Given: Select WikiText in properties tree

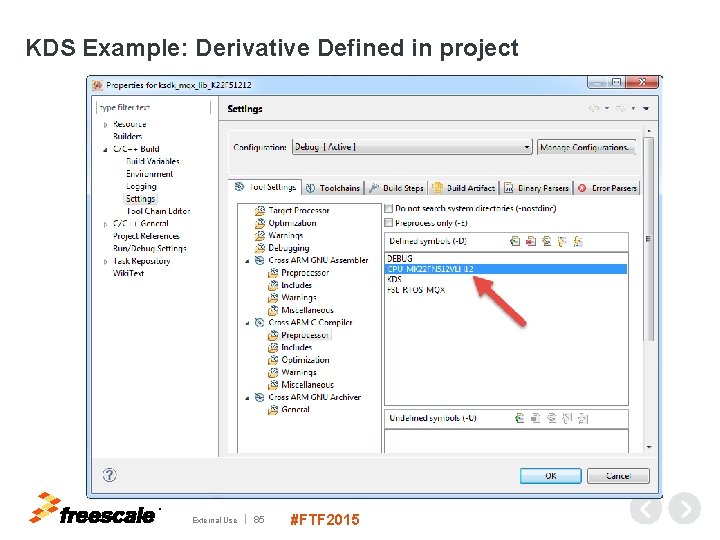Looking at the screenshot, I should (128, 273).
